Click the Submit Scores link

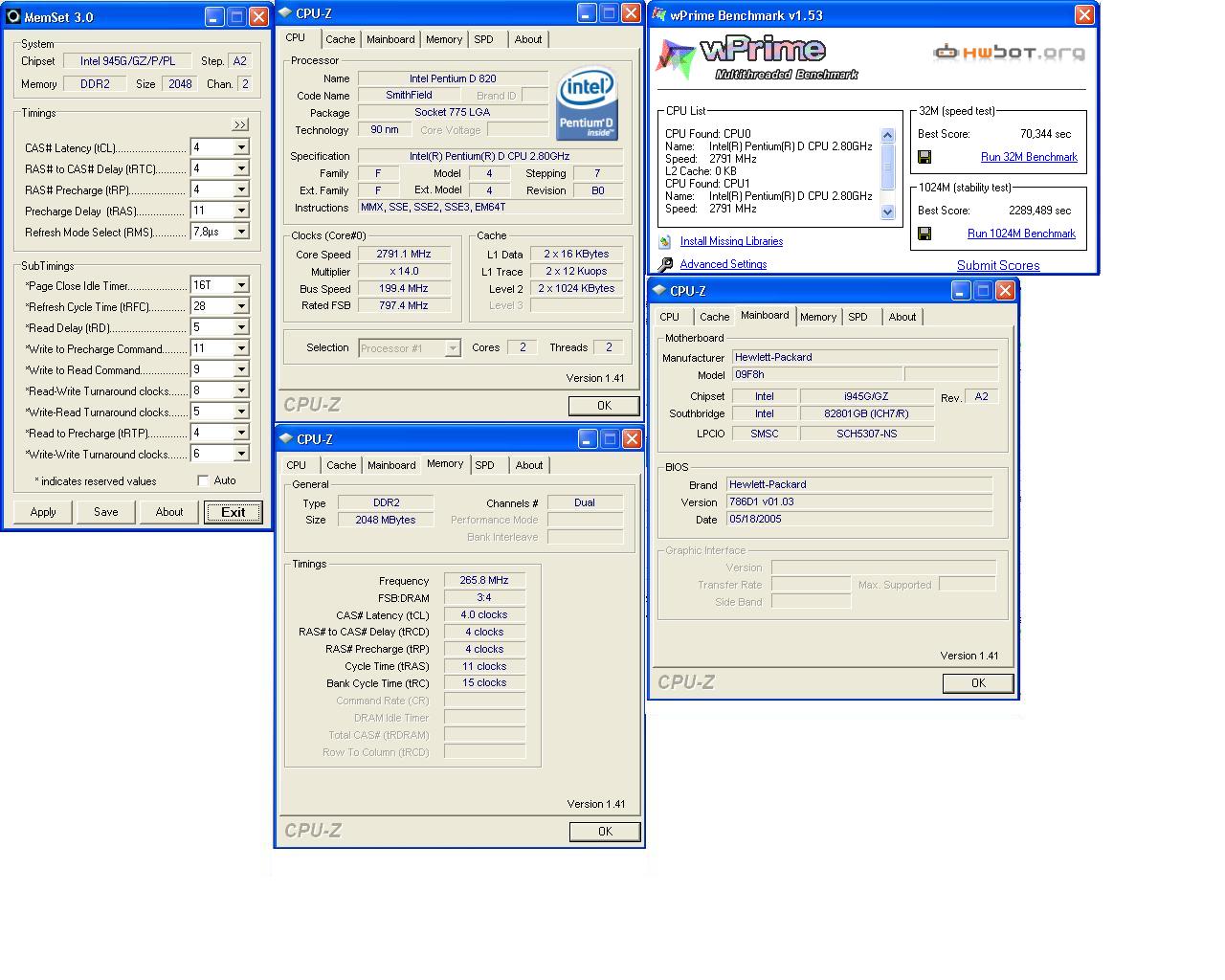pos(998,266)
